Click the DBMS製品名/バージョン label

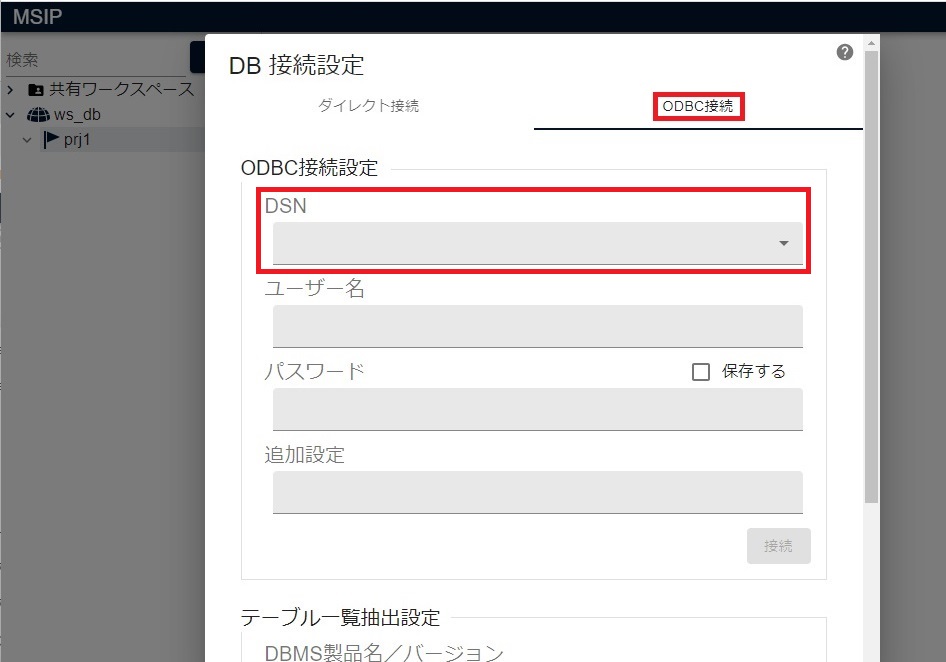[384, 652]
